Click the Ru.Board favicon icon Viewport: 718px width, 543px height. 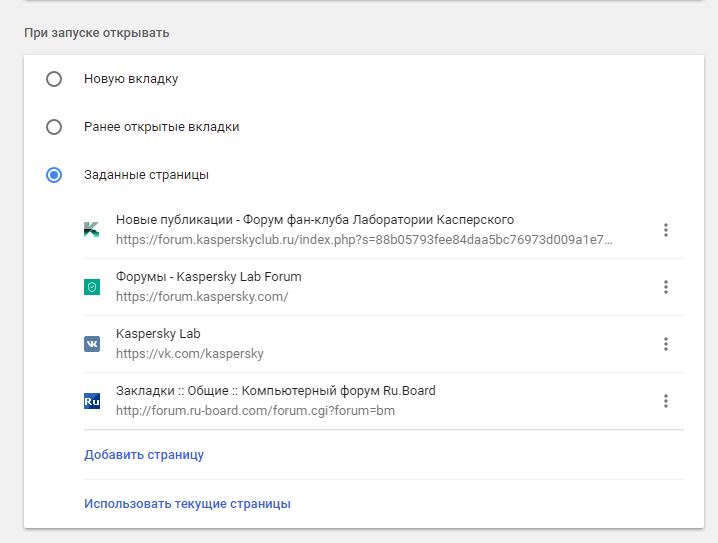click(92, 401)
